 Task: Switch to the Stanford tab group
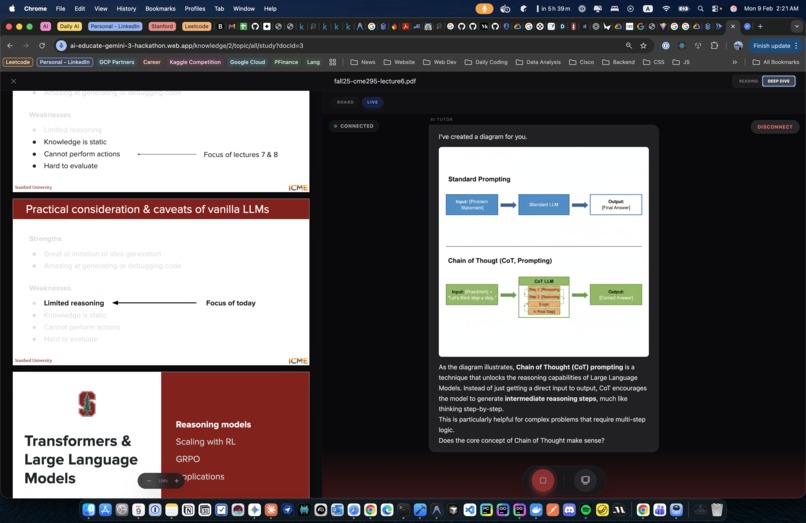point(162,26)
